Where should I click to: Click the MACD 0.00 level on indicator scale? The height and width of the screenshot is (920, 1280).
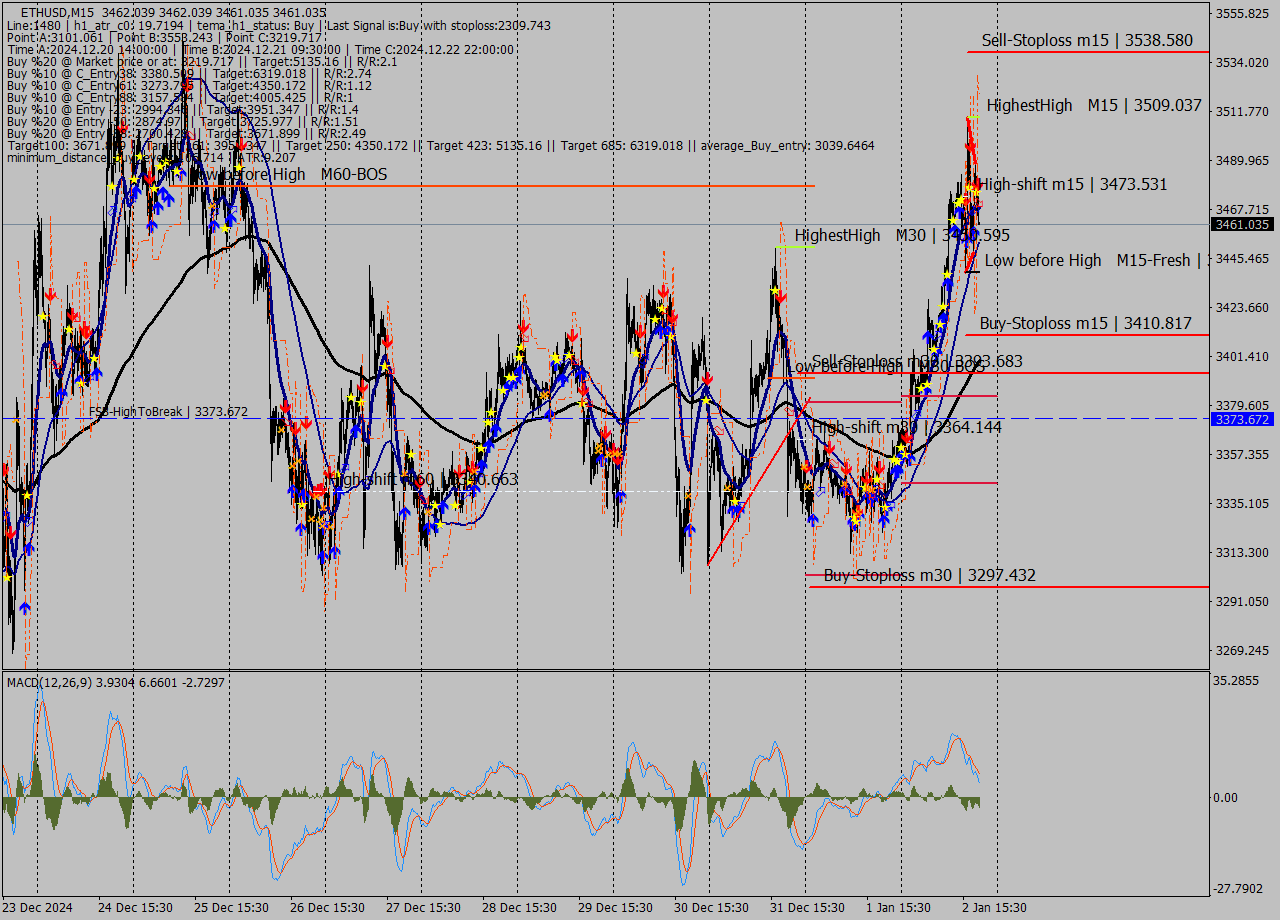(x=1225, y=798)
